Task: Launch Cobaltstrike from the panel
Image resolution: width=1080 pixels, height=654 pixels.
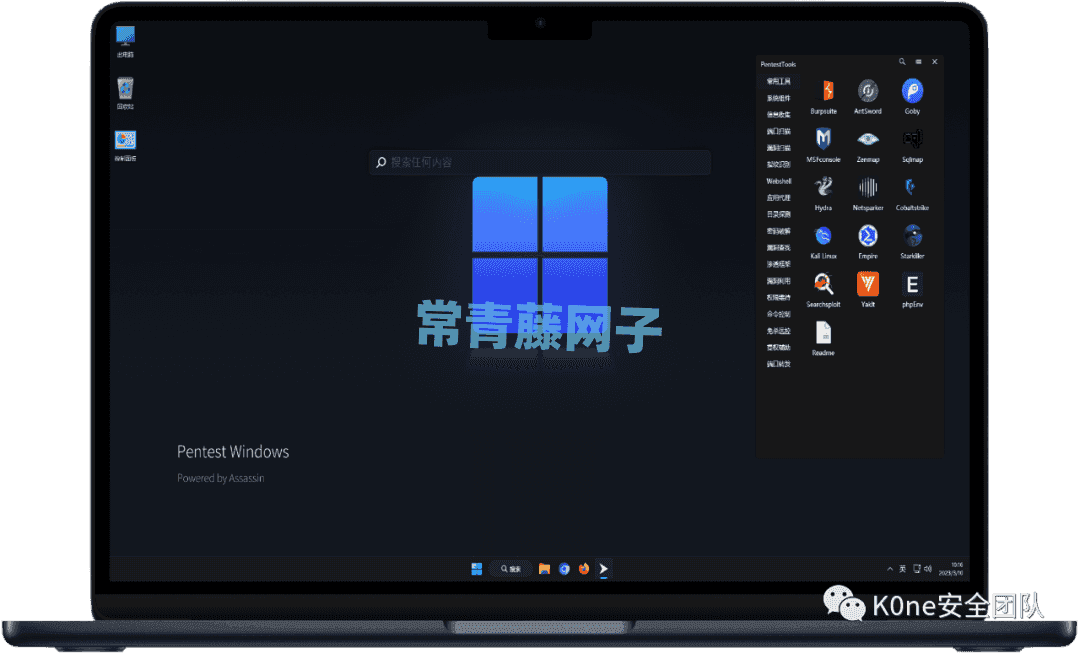Action: tap(912, 188)
